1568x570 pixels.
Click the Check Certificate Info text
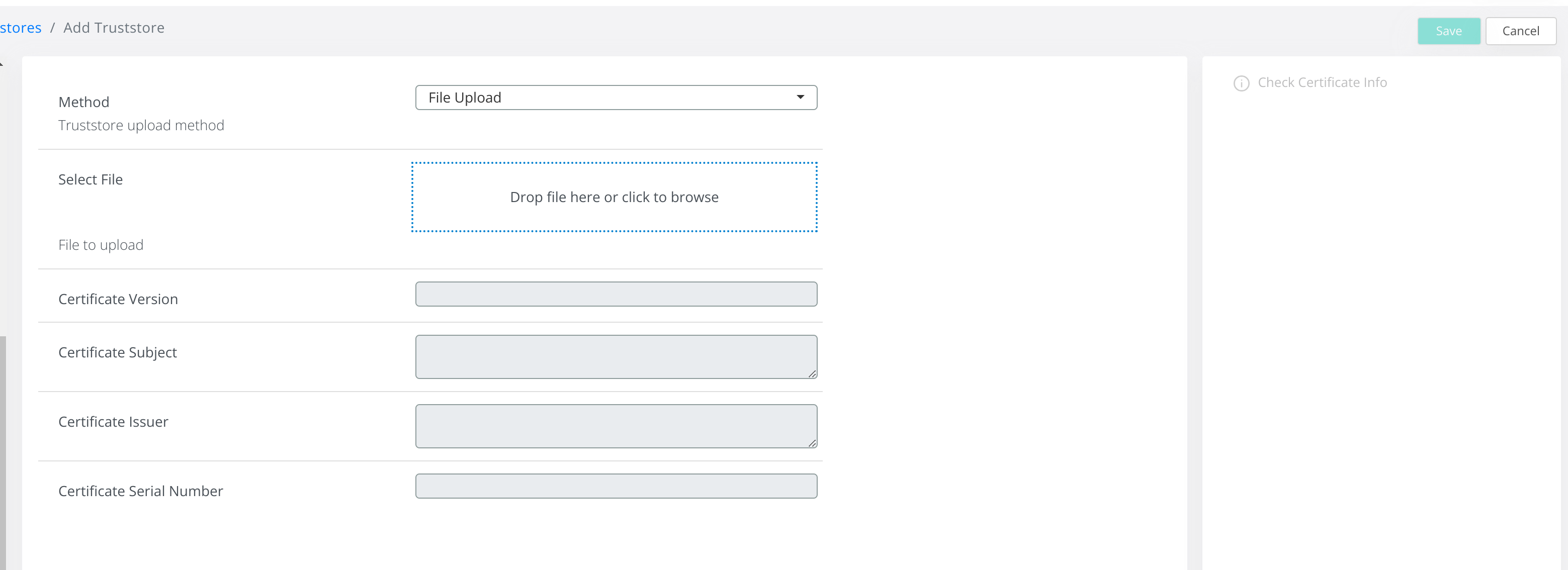coord(1322,83)
